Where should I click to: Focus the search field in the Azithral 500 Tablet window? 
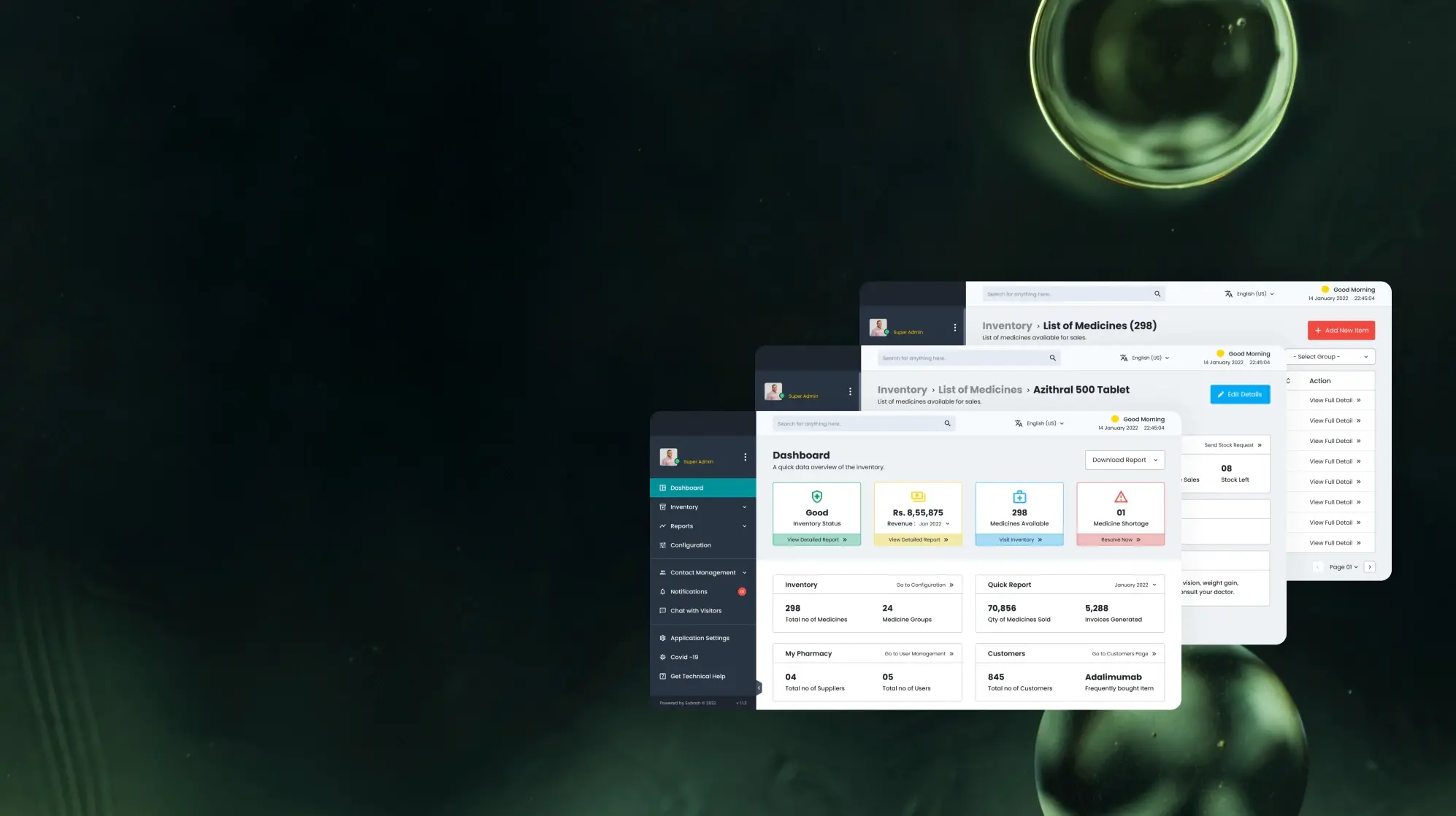click(969, 358)
